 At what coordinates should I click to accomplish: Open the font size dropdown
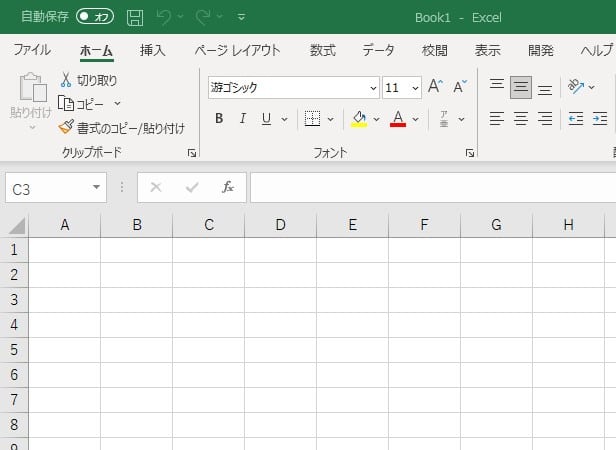[415, 88]
